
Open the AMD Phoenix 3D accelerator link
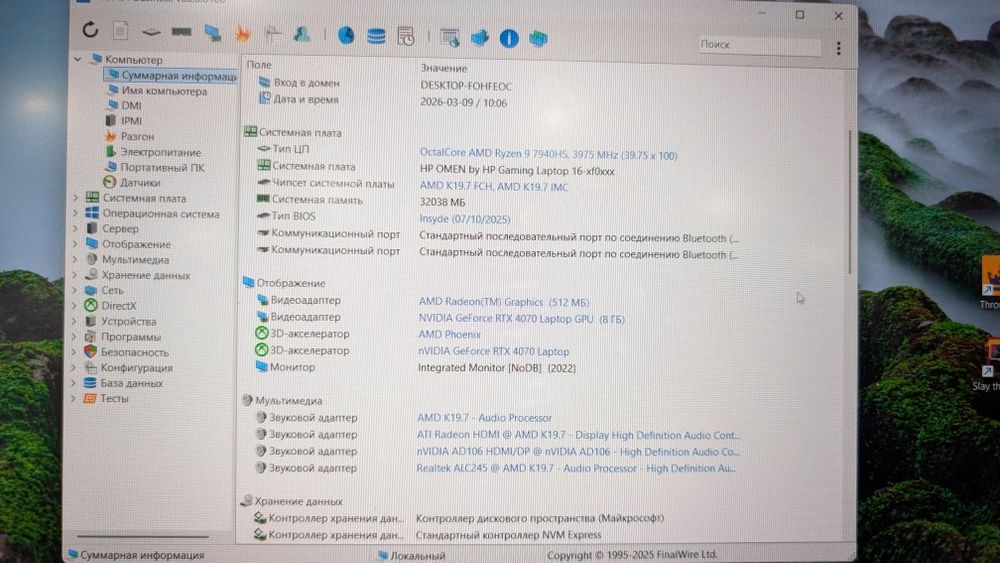point(450,334)
